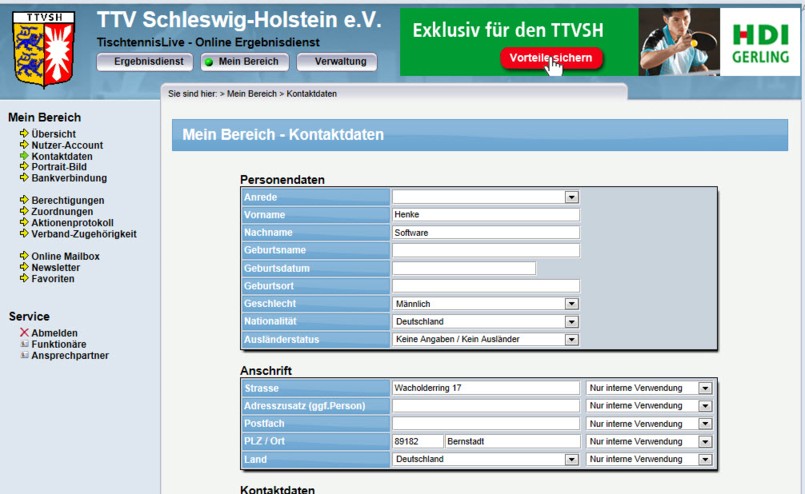The image size is (805, 494).
Task: Open the Nationalität dropdown
Action: (x=571, y=321)
